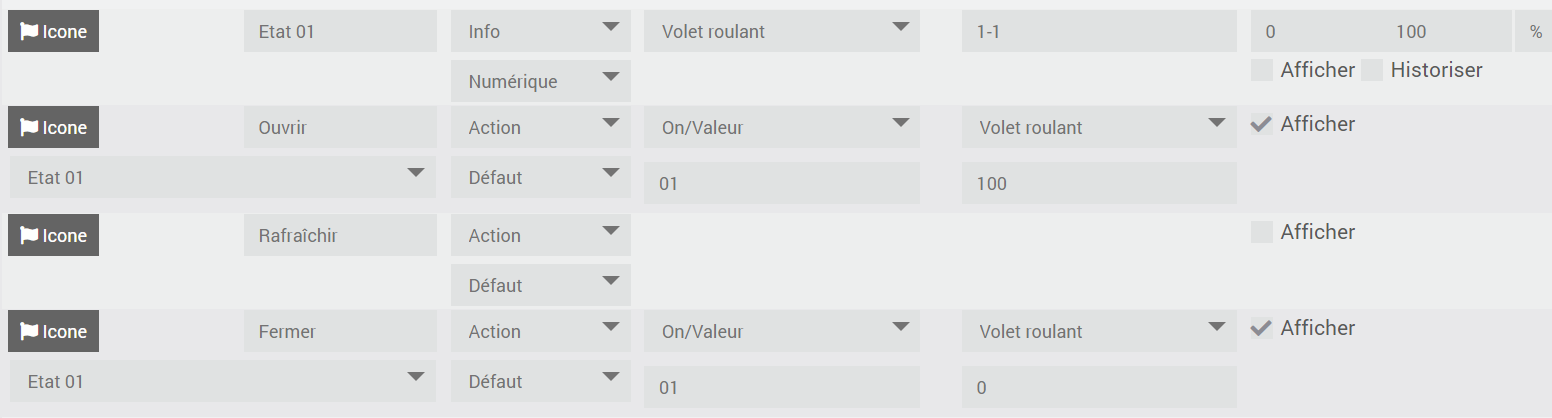
Task: Open On/Valeur dropdown in Ouvrir row
Action: click(781, 128)
